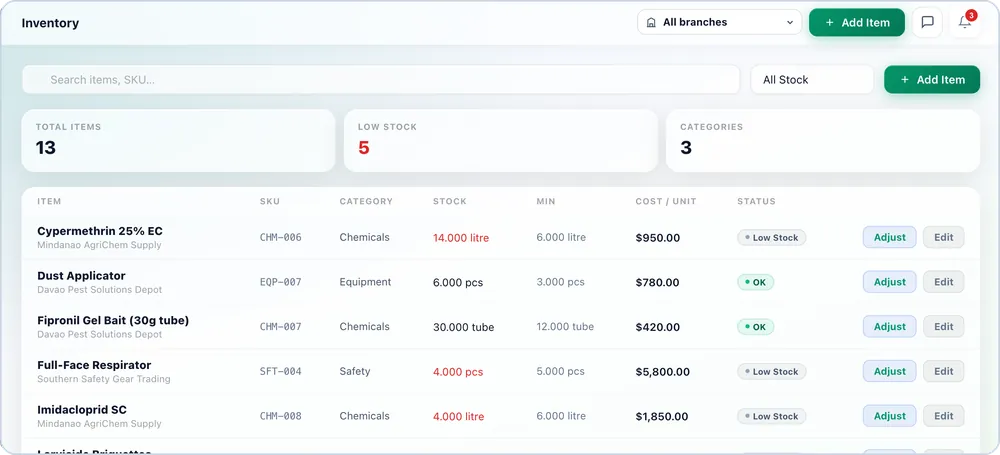Click the Safety category cell
The image size is (1000, 455).
pos(355,371)
